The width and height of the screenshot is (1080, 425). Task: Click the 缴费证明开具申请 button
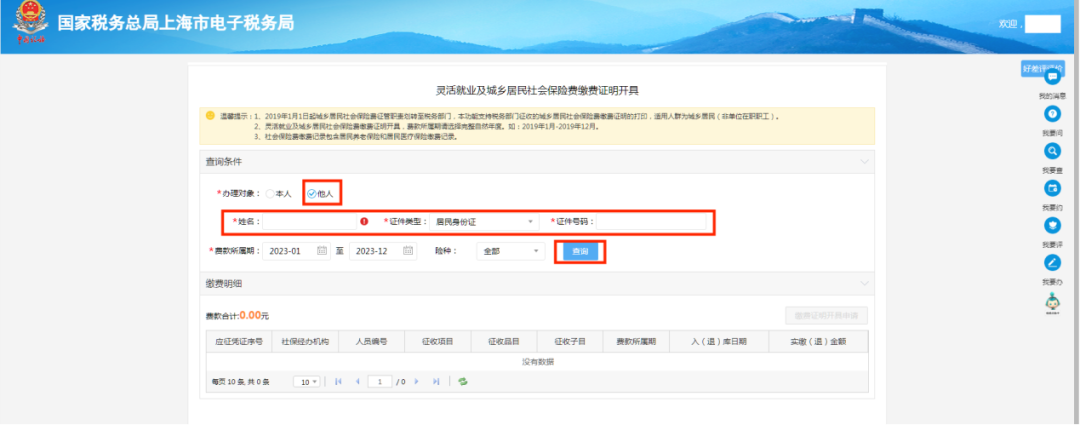tap(826, 315)
